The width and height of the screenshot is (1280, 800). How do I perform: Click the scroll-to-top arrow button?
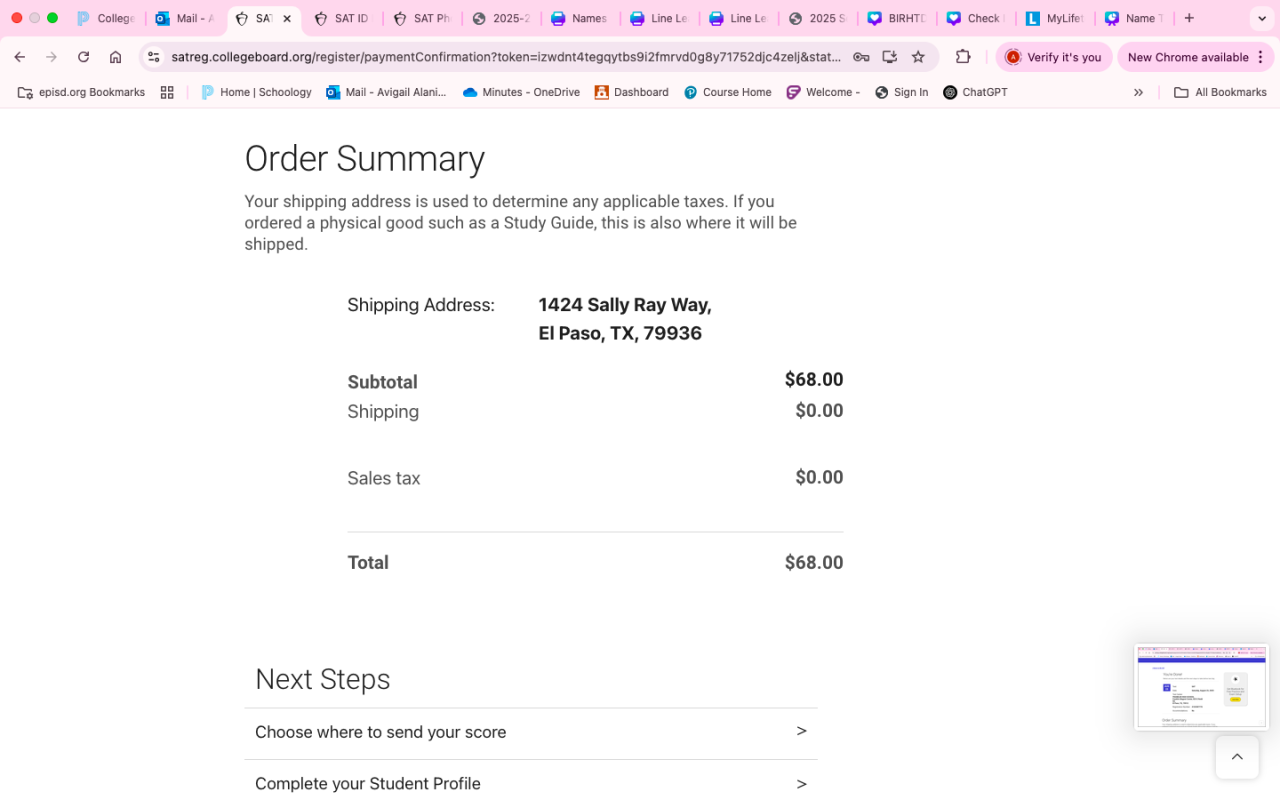(1237, 757)
